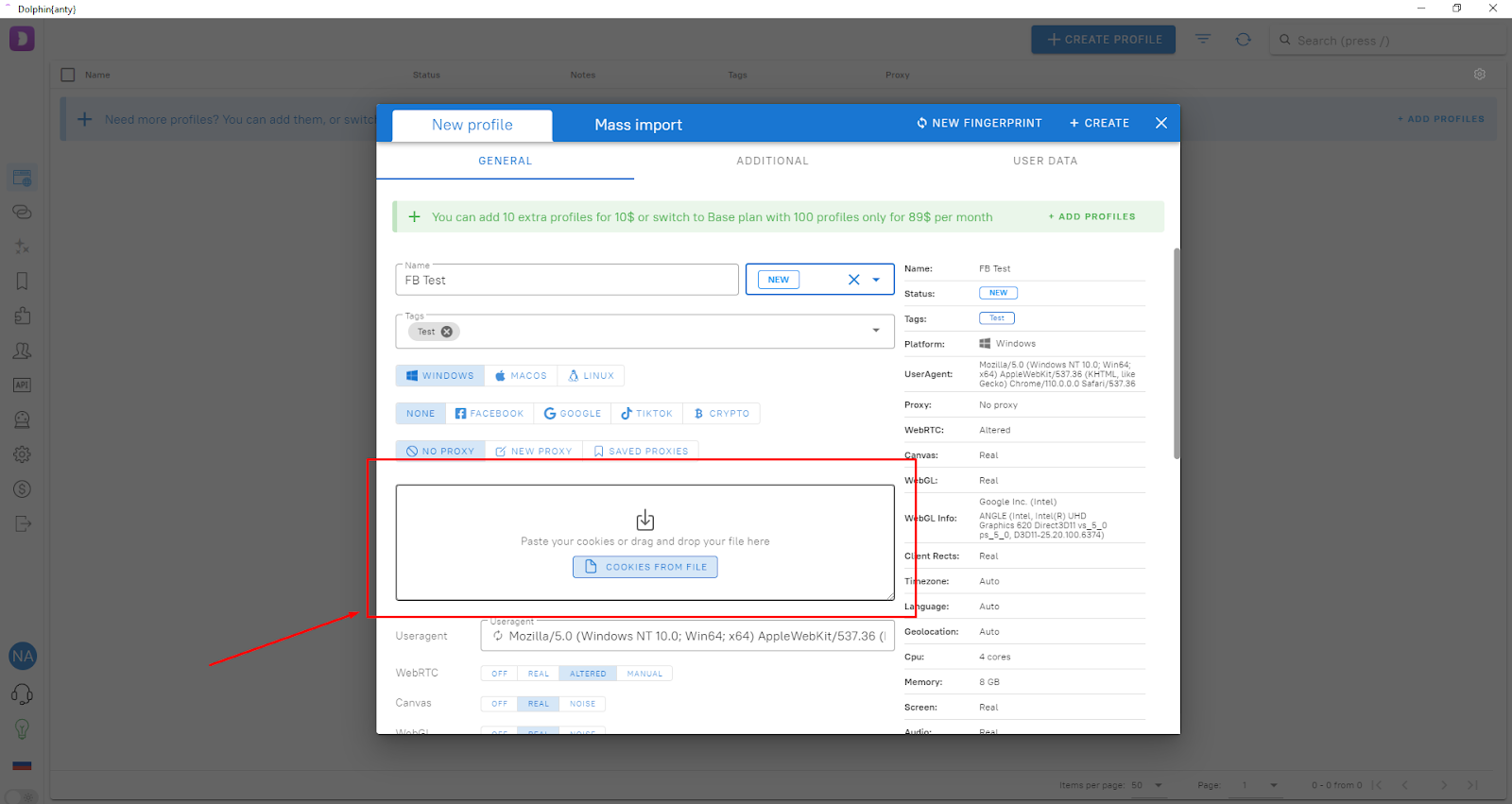Switch to the Additional tab
Image resolution: width=1512 pixels, height=804 pixels.
pos(773,161)
